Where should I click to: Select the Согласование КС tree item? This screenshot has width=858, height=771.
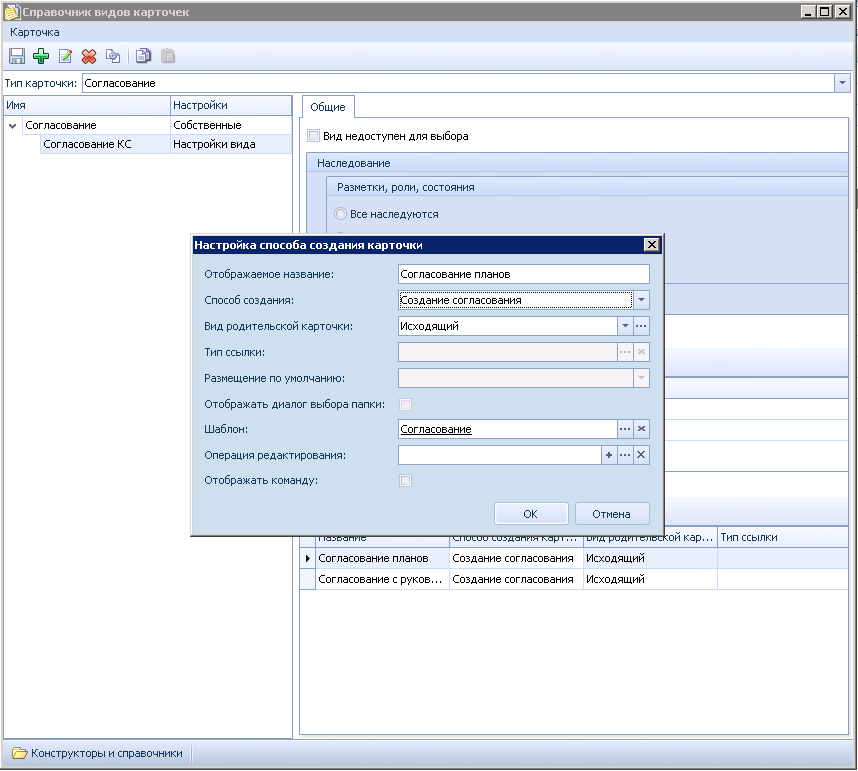click(x=87, y=144)
